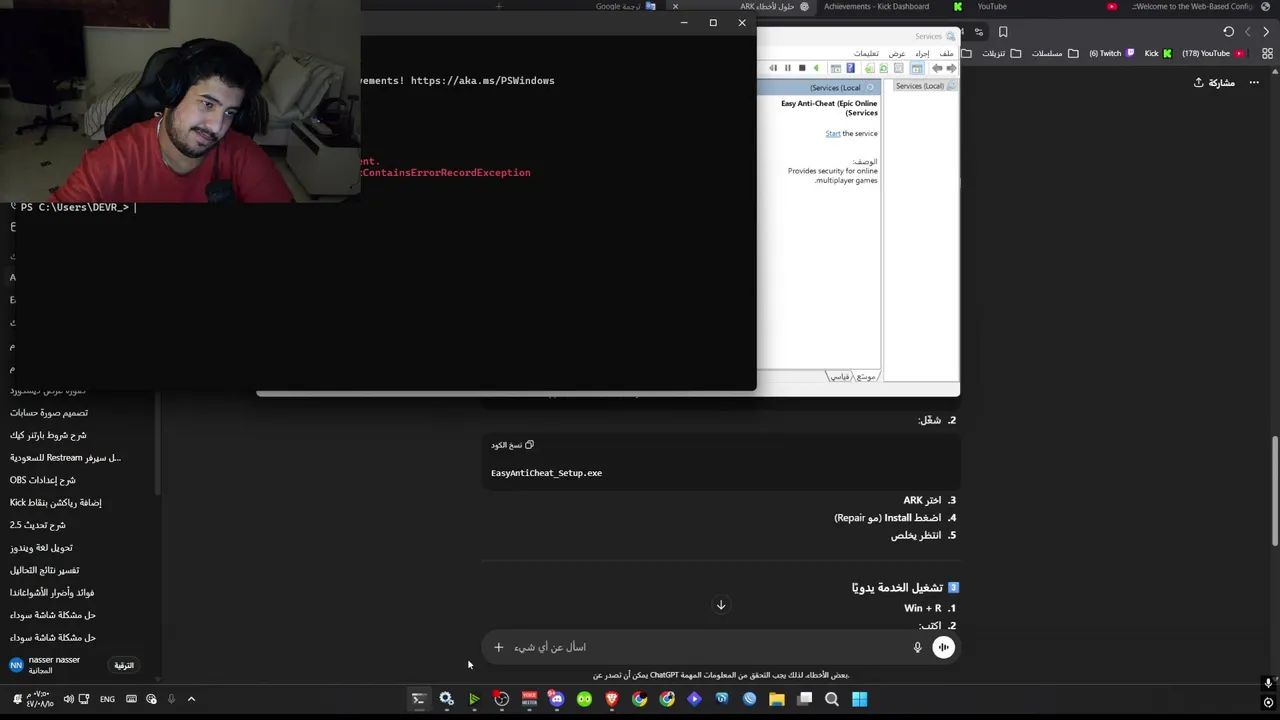The height and width of the screenshot is (720, 1280).
Task: Click the plus attach icon in message box
Action: (499, 647)
